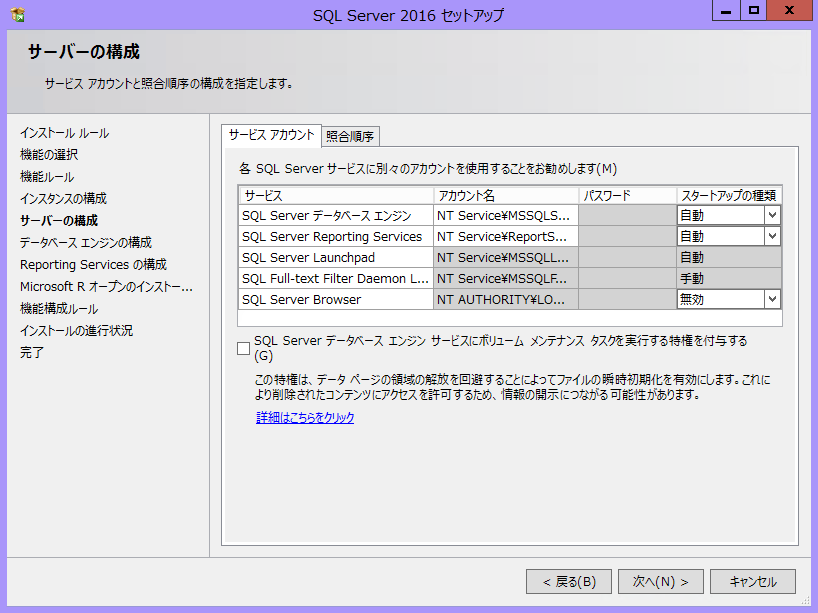Click the スタートアップの種類 column header
Image resolution: width=818 pixels, height=613 pixels.
click(x=728, y=195)
